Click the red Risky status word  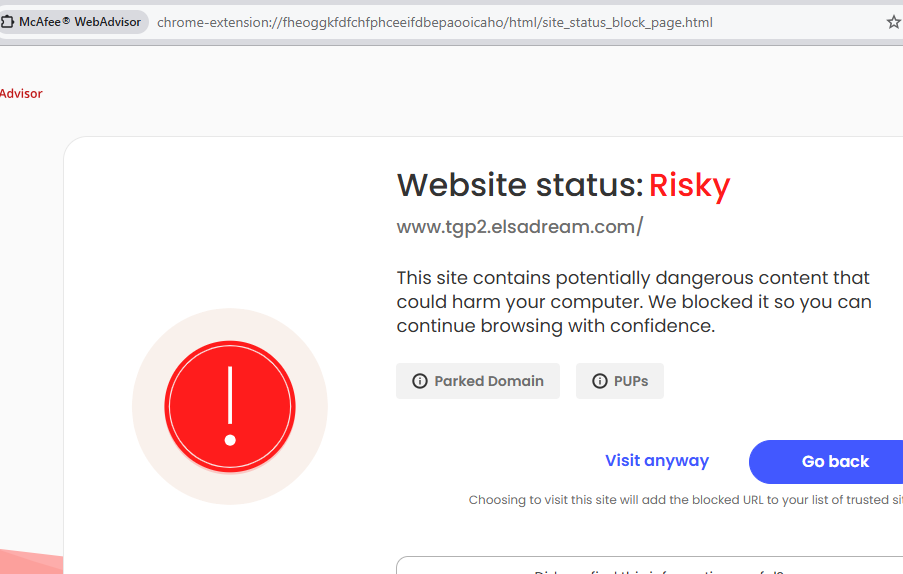tap(689, 185)
